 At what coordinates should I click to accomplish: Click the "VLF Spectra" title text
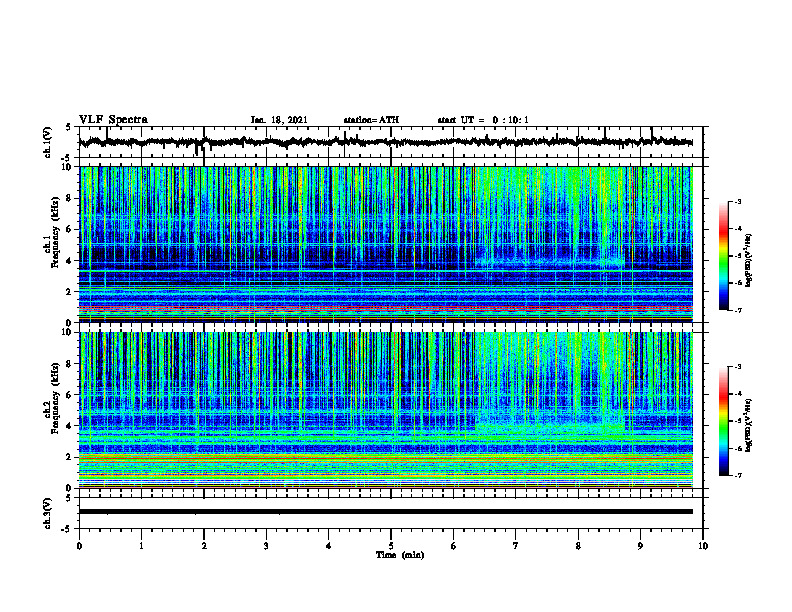[113, 120]
